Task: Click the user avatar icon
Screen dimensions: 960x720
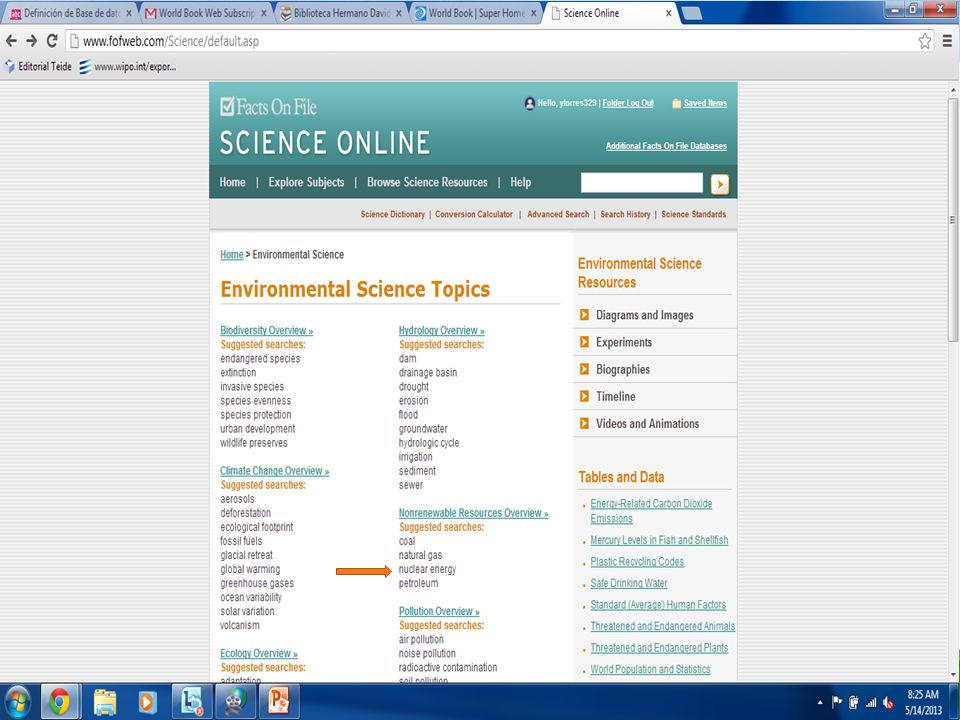Action: (x=530, y=103)
